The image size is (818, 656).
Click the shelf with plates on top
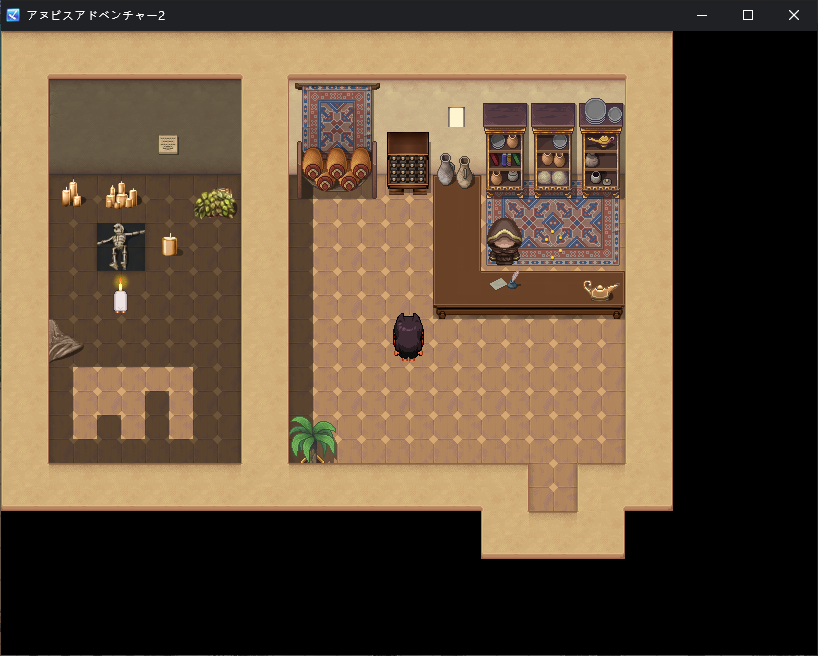(601, 150)
